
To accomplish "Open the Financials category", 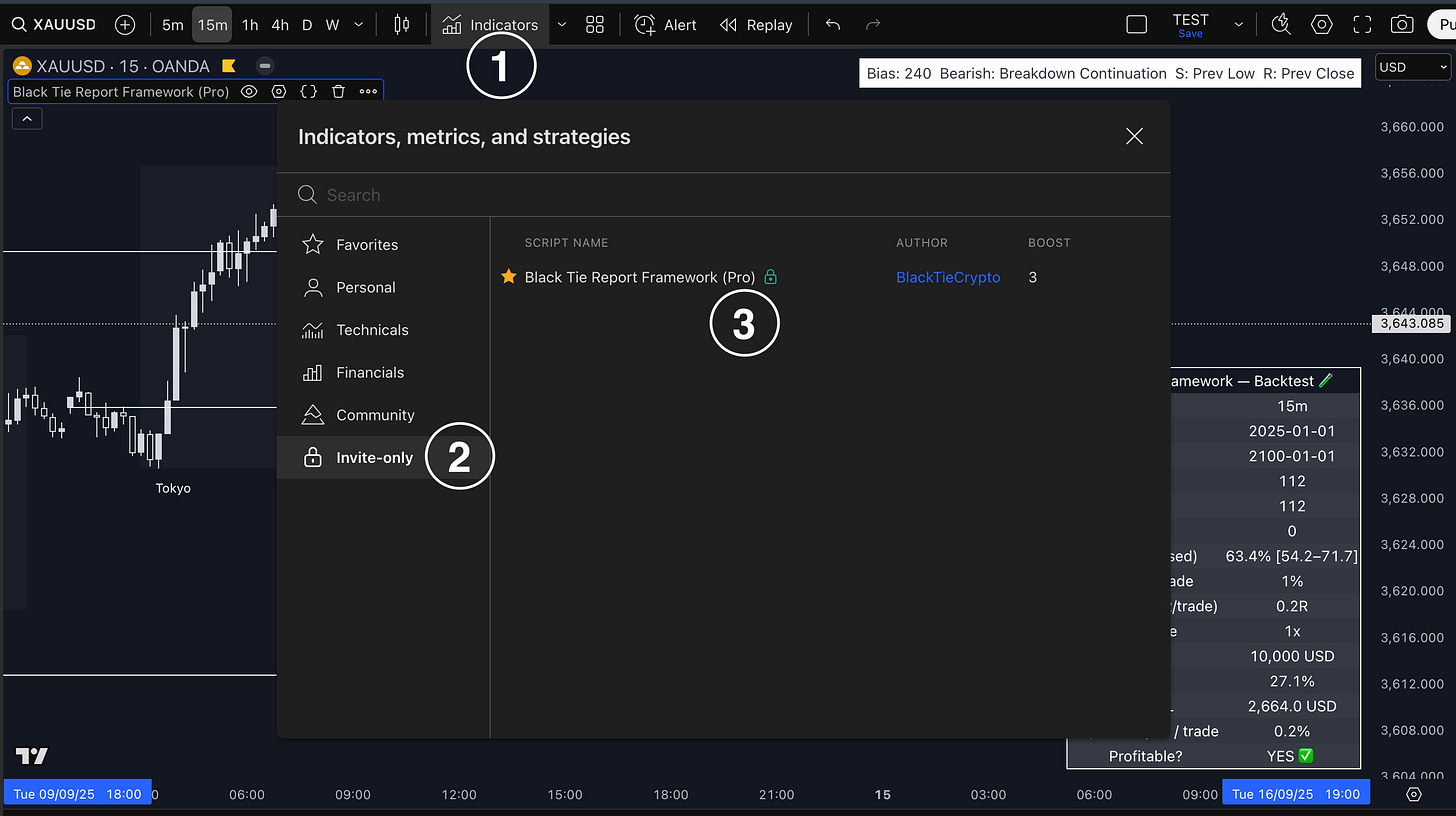I will click(383, 373).
